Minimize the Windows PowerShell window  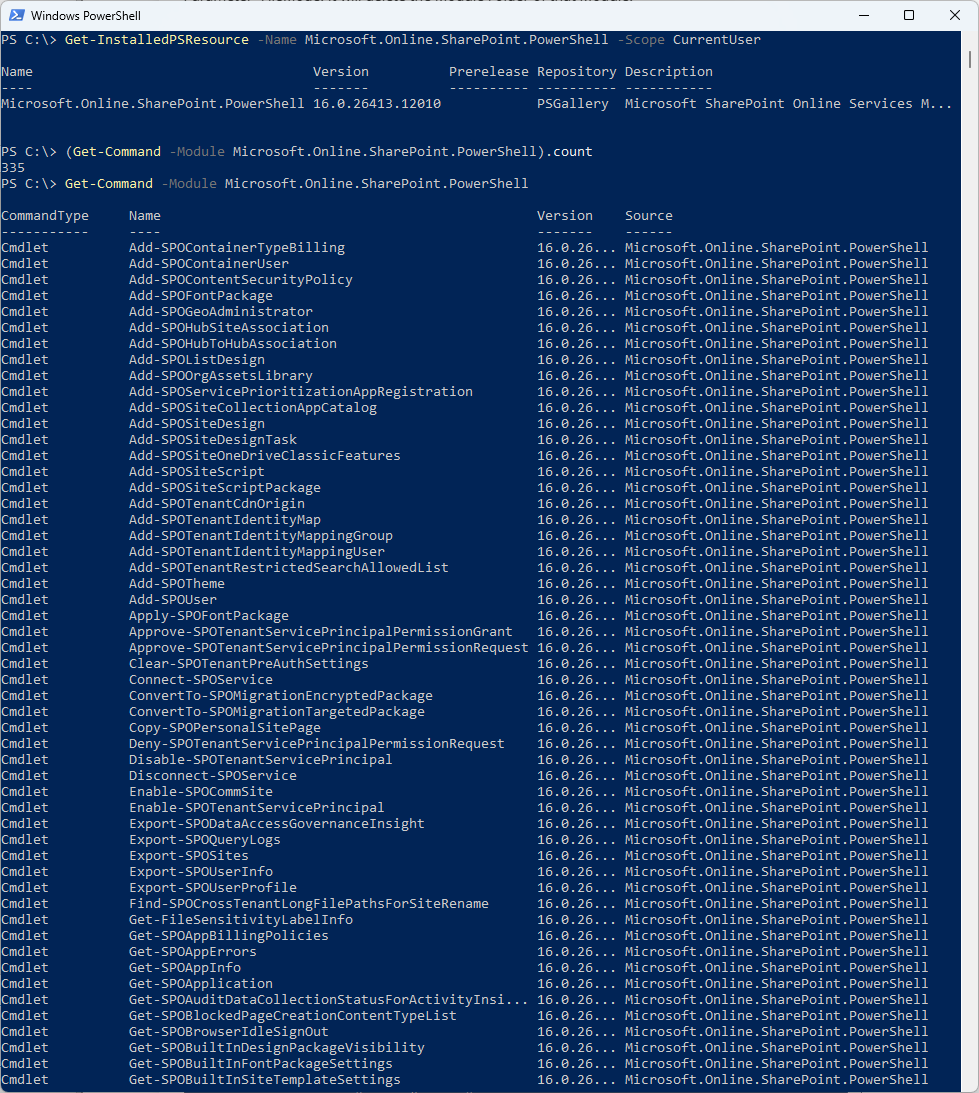[864, 15]
